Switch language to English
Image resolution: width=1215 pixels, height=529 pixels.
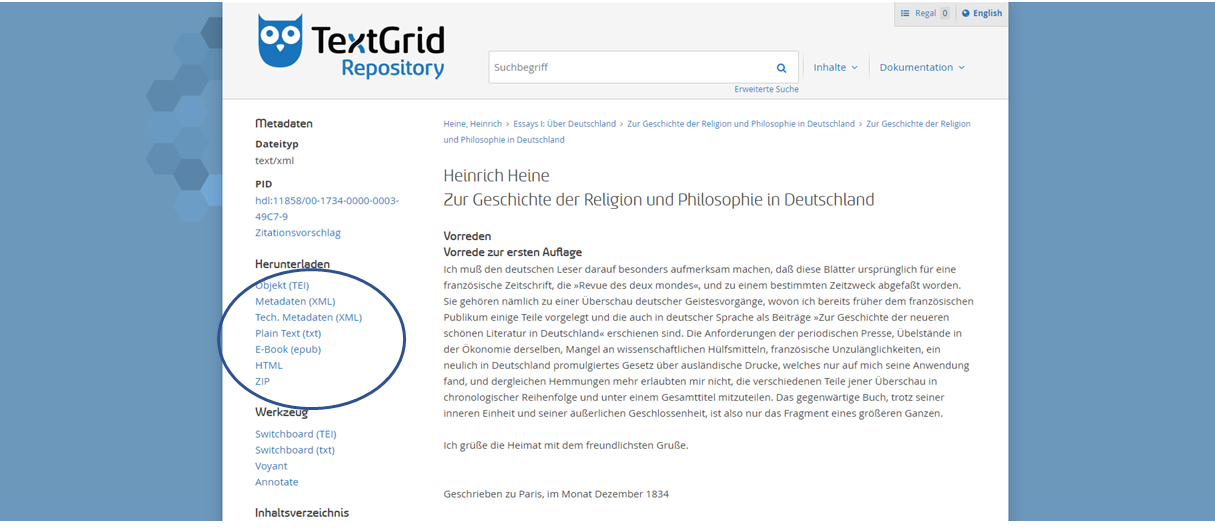coord(982,13)
